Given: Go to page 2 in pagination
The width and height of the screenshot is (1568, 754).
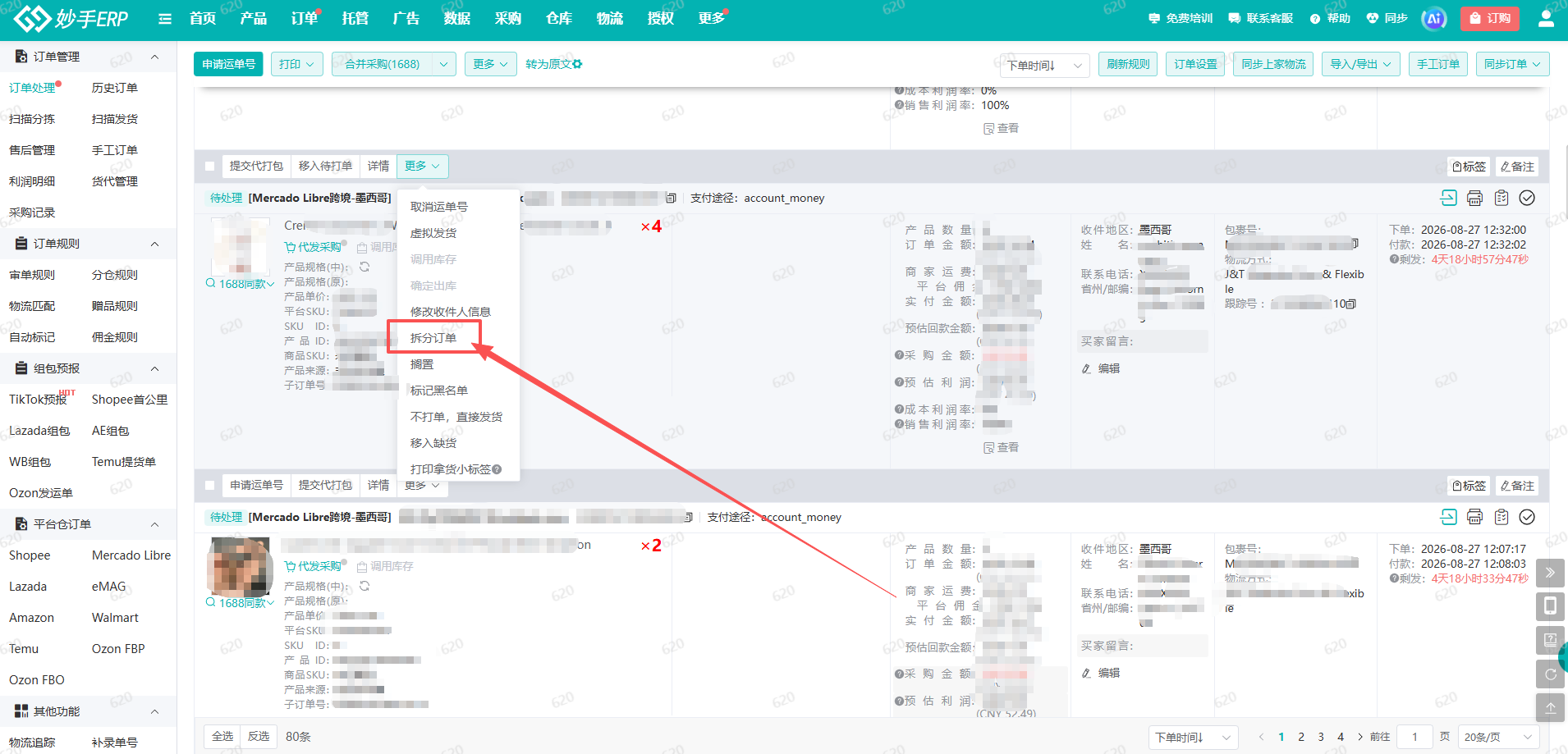Looking at the screenshot, I should 1301,737.
